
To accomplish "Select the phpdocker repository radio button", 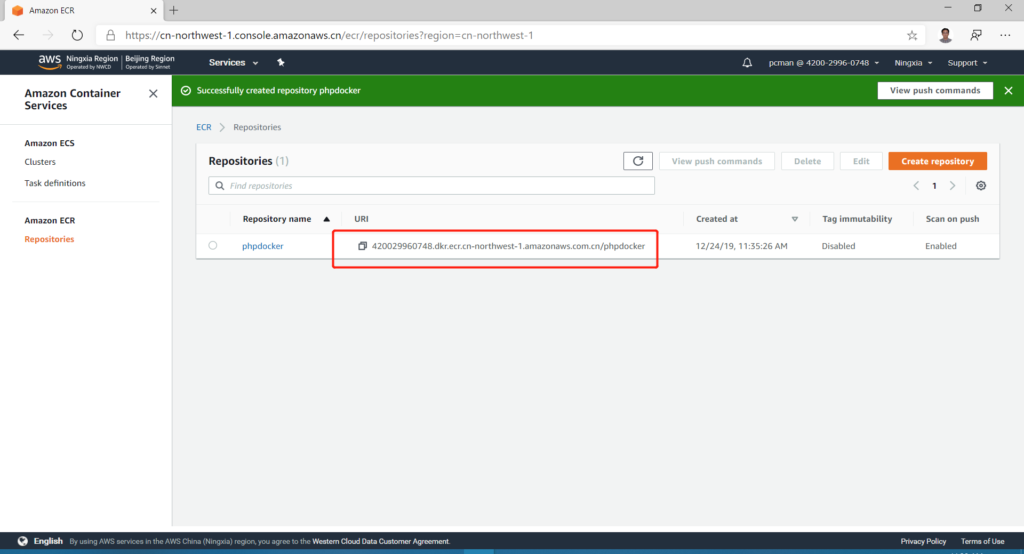I will coord(213,246).
